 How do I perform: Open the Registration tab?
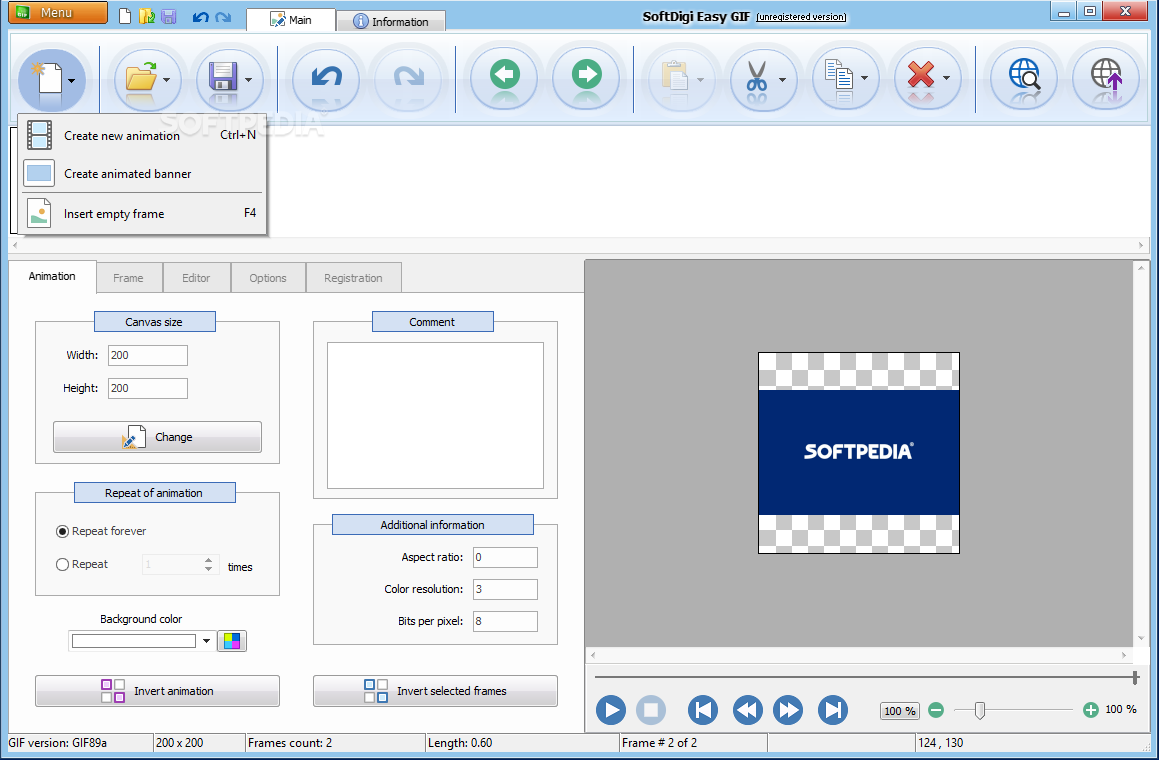tap(353, 278)
